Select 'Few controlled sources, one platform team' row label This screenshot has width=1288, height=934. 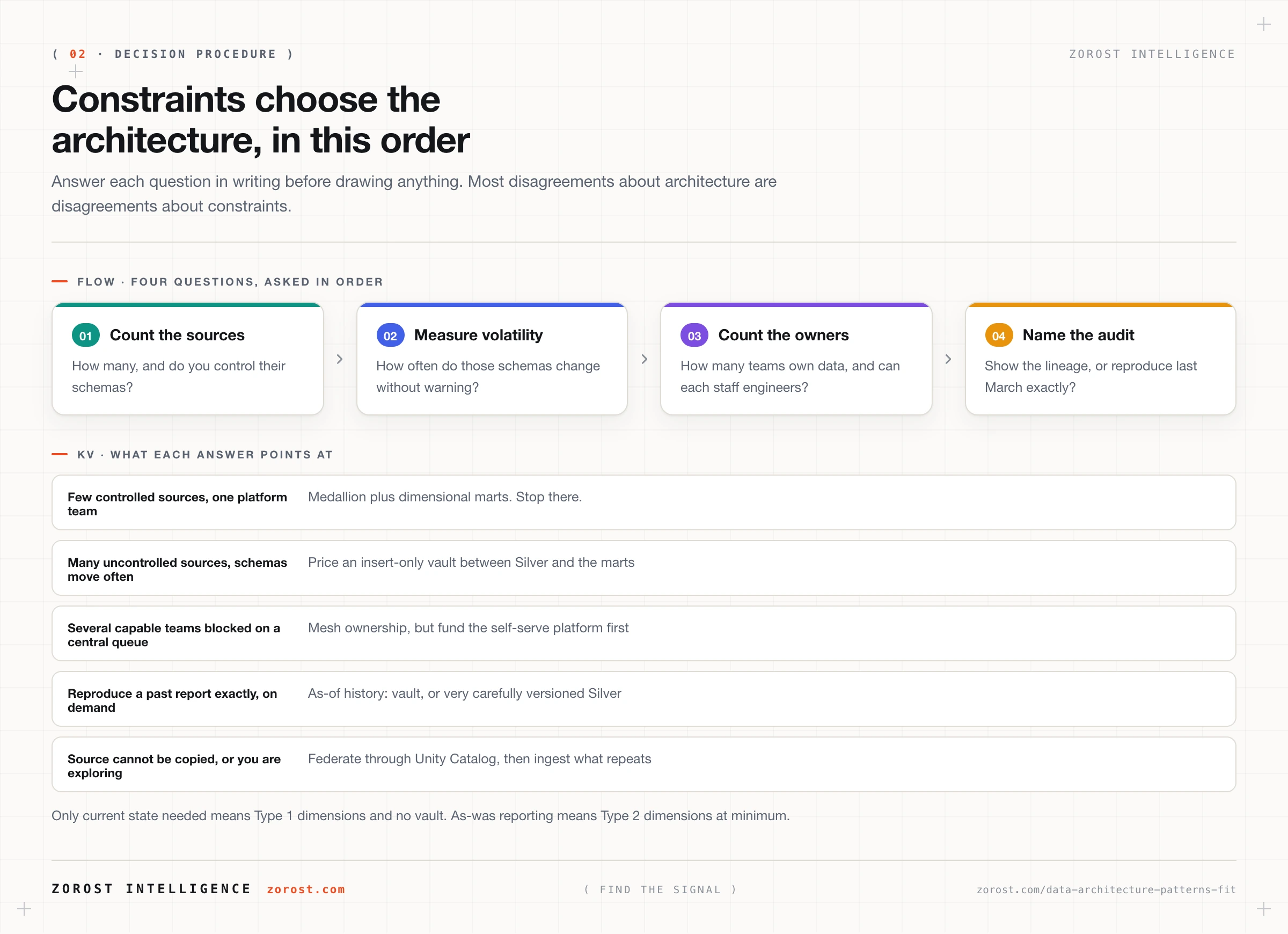click(177, 504)
